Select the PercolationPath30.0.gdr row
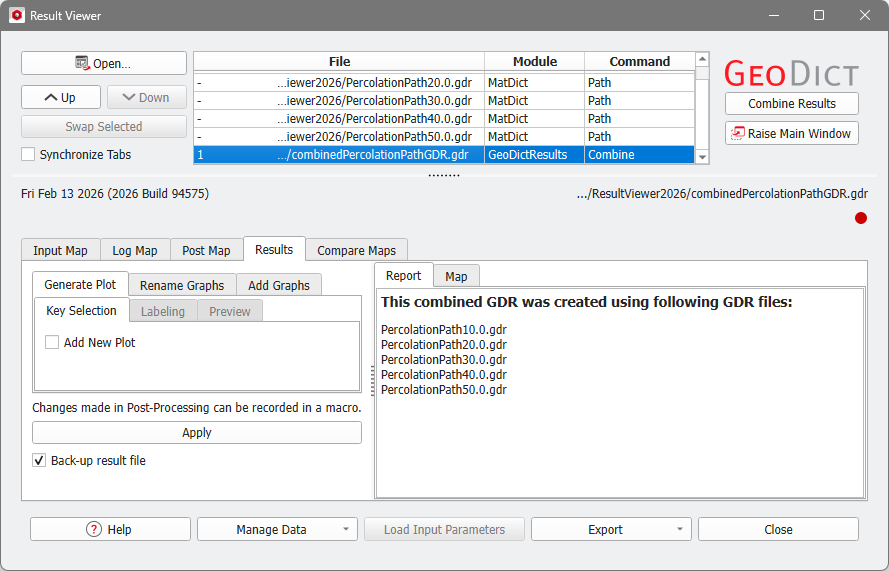This screenshot has width=889, height=571. click(444, 100)
